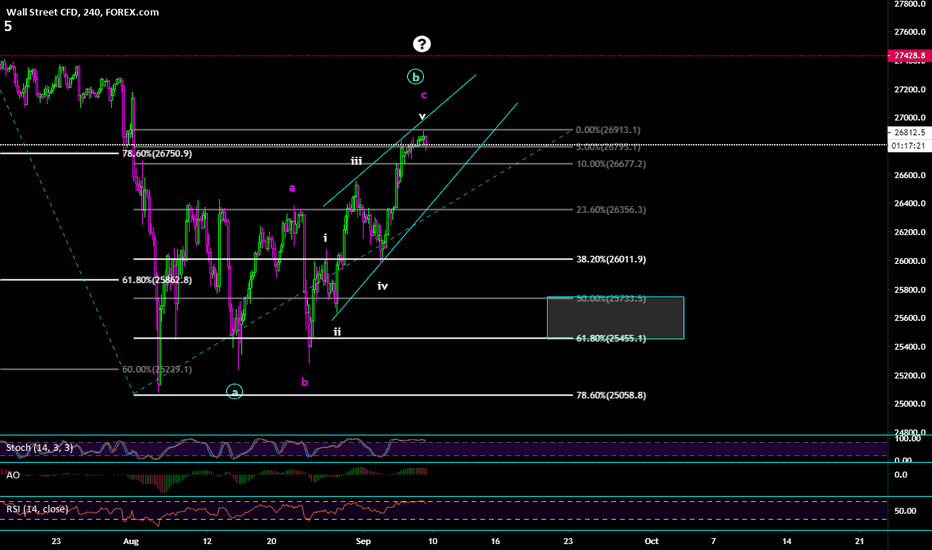Click the white 'i' wave label

tap(325, 238)
